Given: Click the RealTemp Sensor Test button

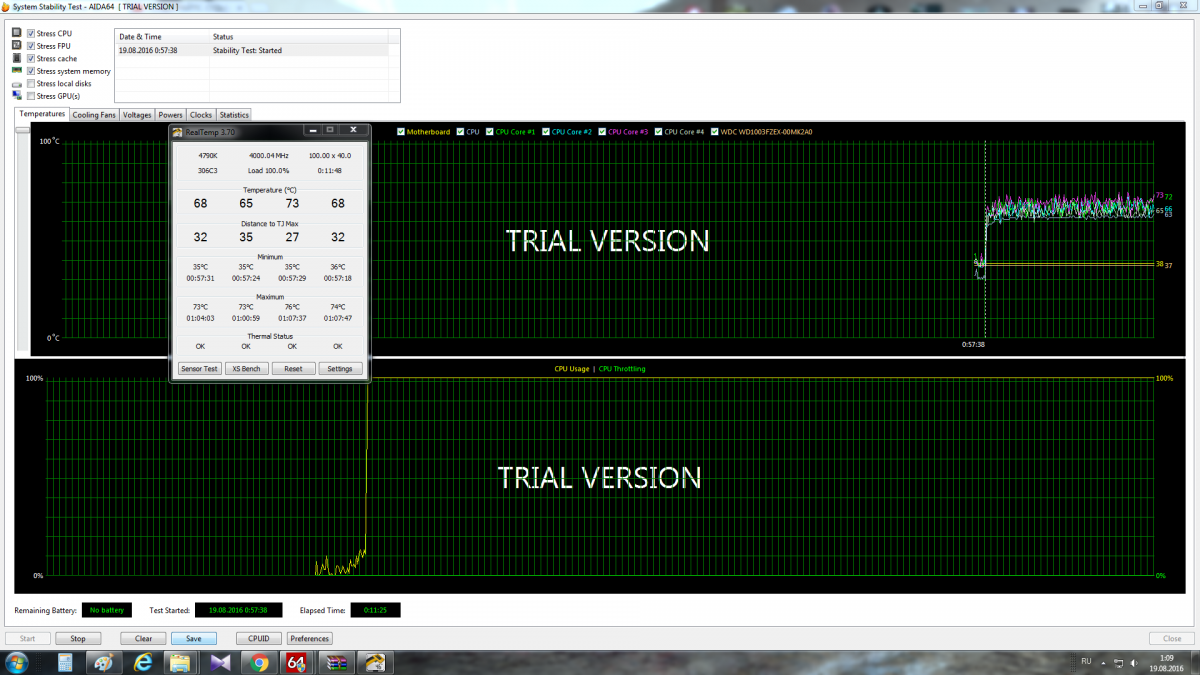Looking at the screenshot, I should click(x=198, y=369).
